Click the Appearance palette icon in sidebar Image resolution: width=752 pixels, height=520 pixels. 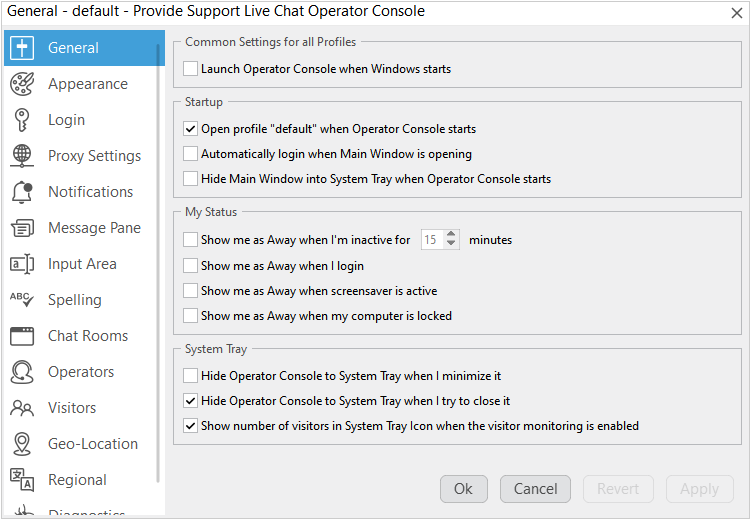click(22, 84)
